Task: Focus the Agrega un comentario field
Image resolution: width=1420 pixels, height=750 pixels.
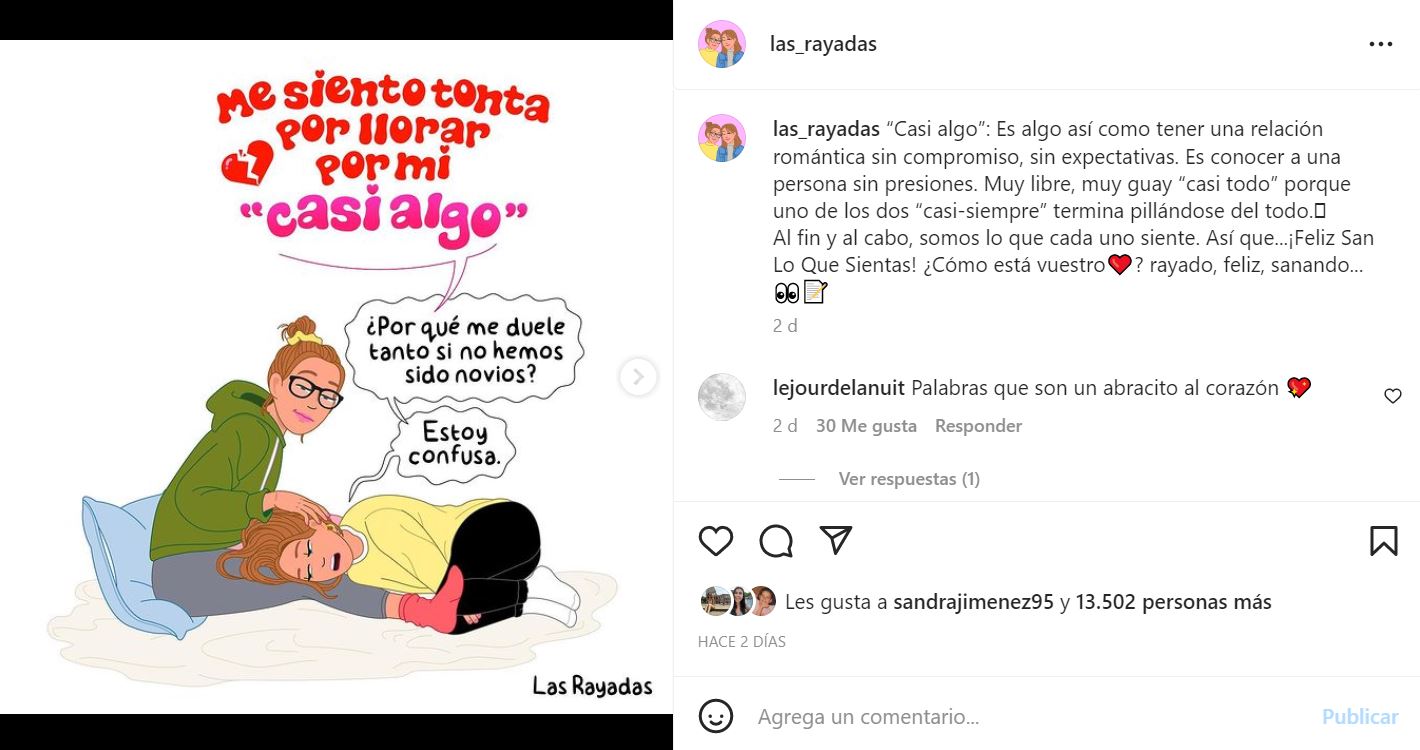Action: (x=1030, y=717)
